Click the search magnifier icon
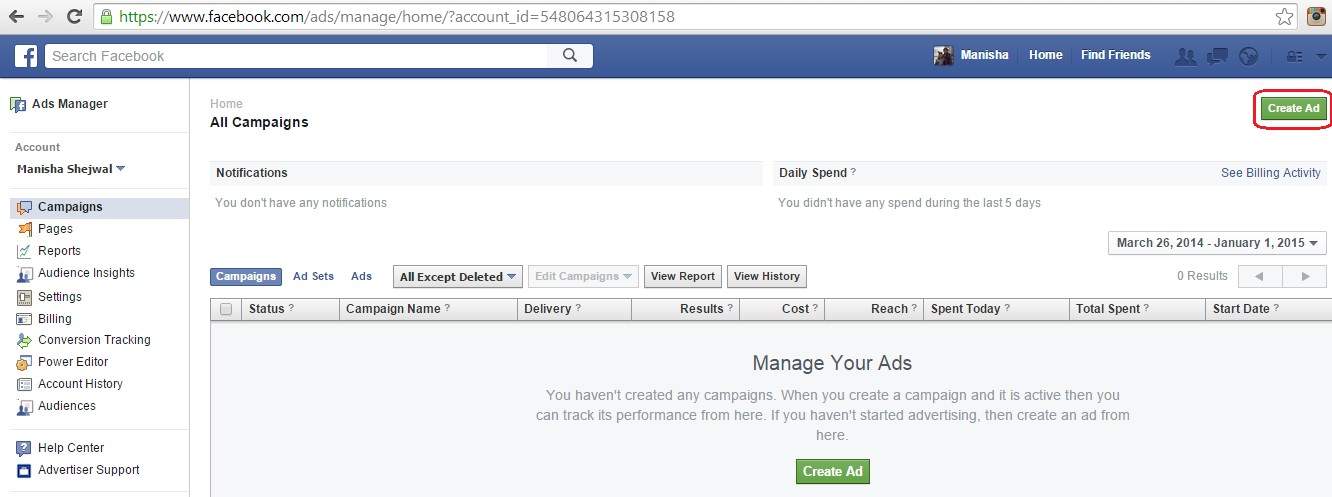This screenshot has height=497, width=1332. [570, 56]
